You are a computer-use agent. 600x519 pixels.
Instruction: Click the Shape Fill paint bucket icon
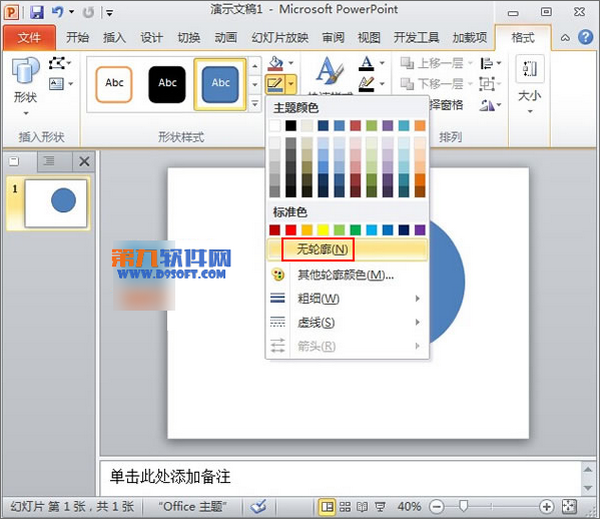pos(275,63)
